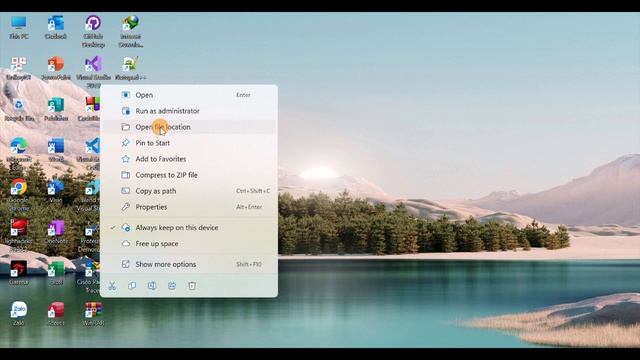Click the Cut scissors icon in context menu
640x360 pixels.
[x=112, y=286]
